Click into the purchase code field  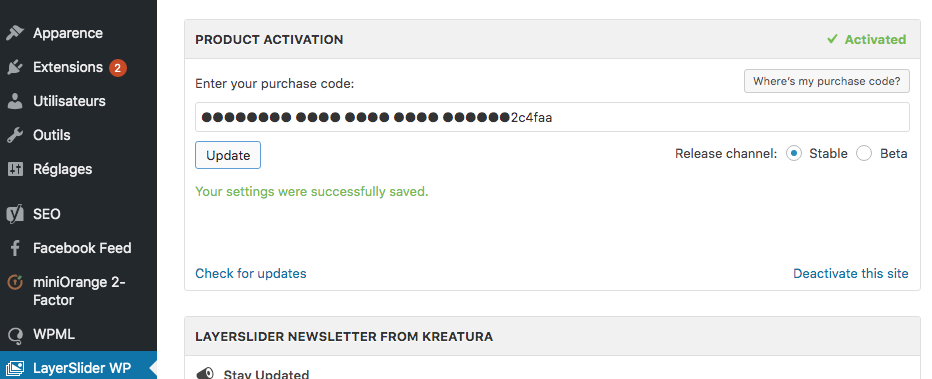[x=552, y=117]
